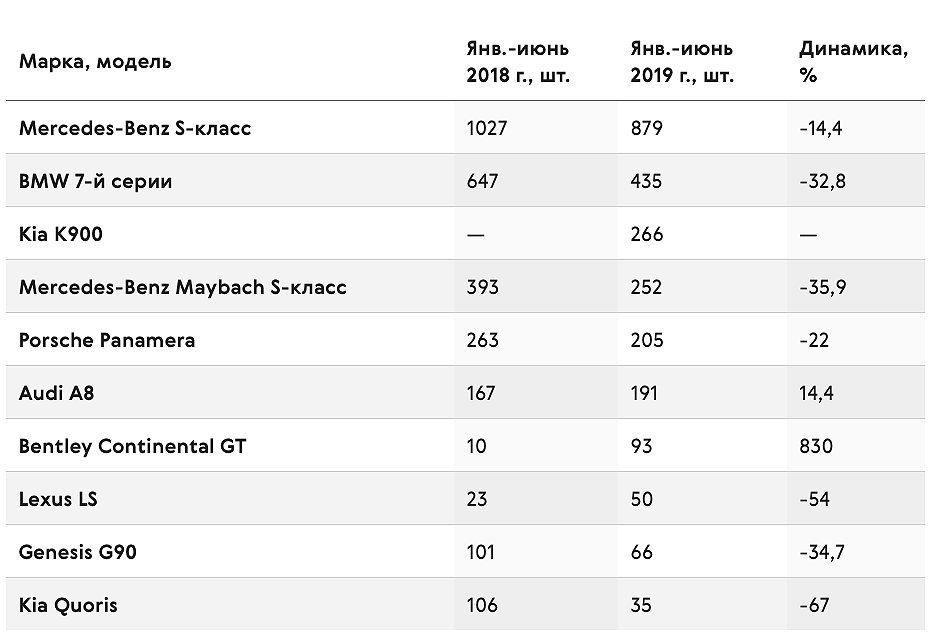The height and width of the screenshot is (633, 928).
Task: Click the 266 value for Kia K900
Action: pos(647,234)
